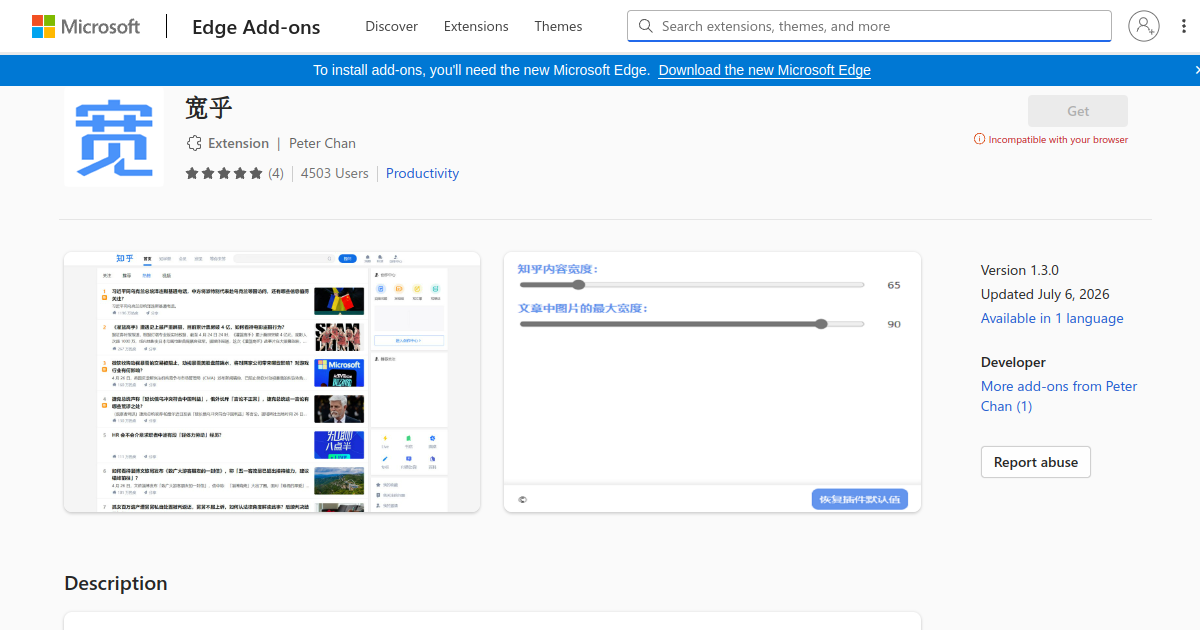Open the Discover tab

click(392, 26)
